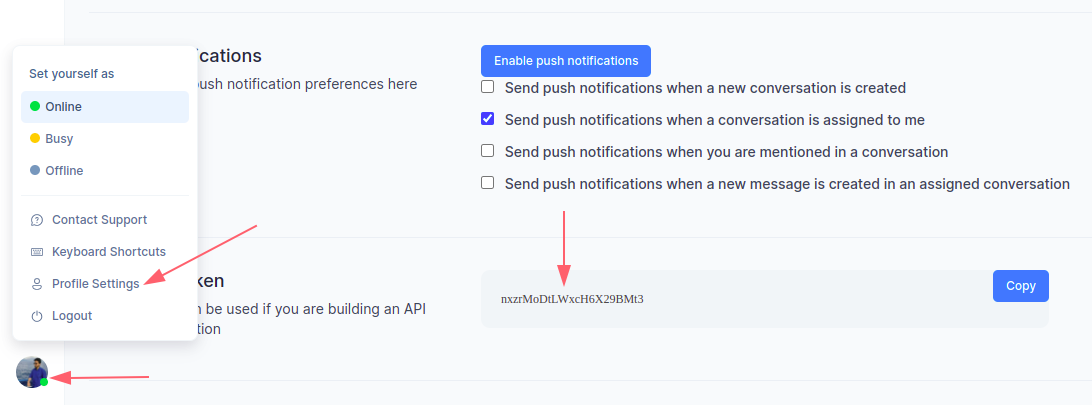Click the Profile Settings person icon
1092x405 pixels.
point(37,284)
